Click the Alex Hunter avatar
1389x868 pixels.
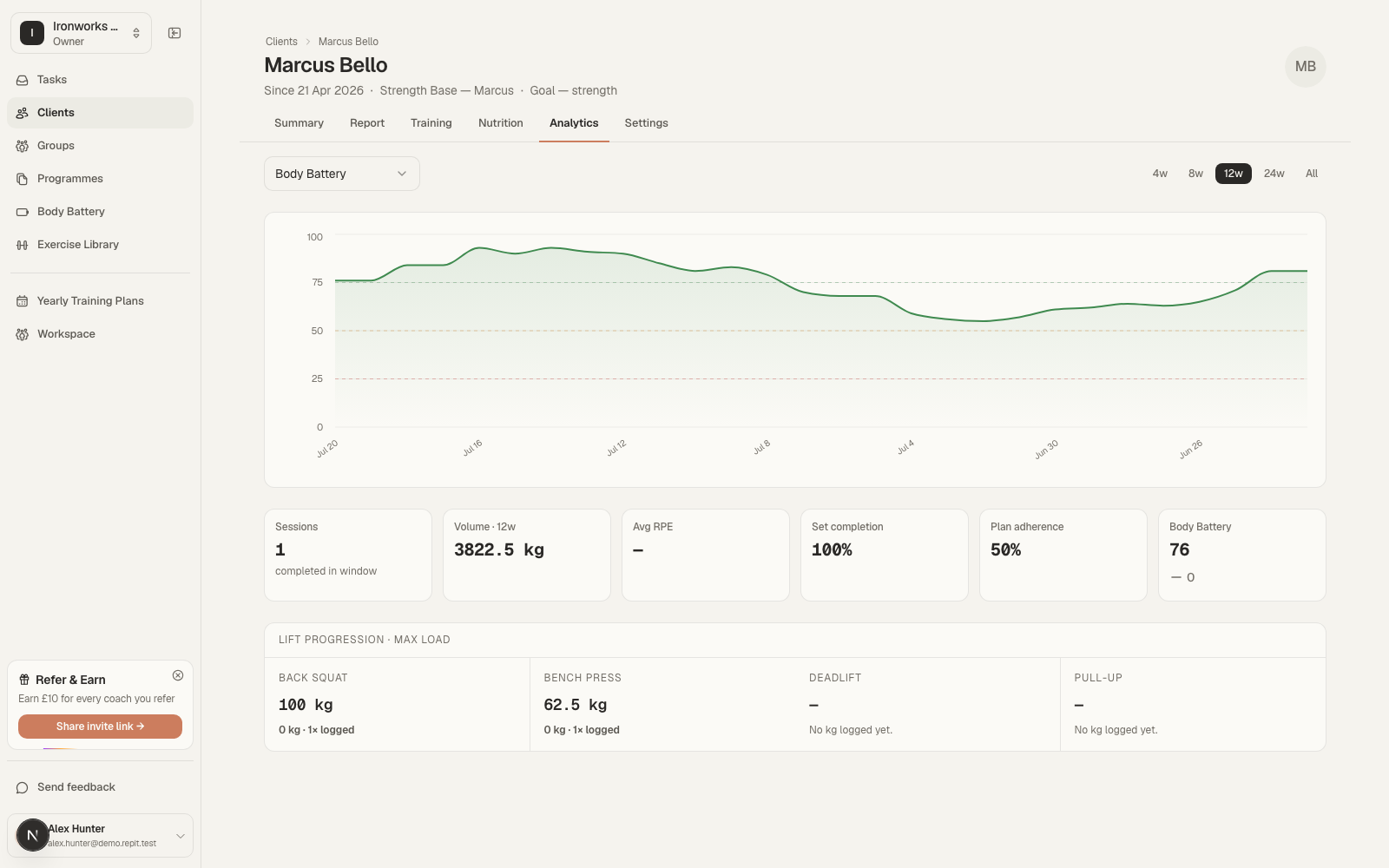click(x=33, y=835)
